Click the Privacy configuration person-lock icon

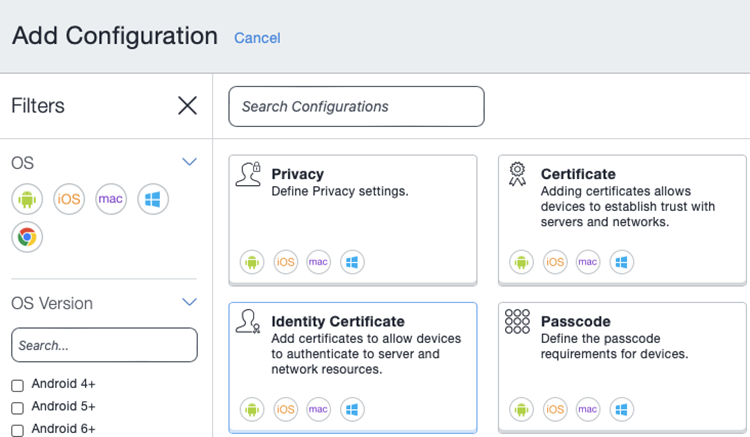click(x=249, y=174)
